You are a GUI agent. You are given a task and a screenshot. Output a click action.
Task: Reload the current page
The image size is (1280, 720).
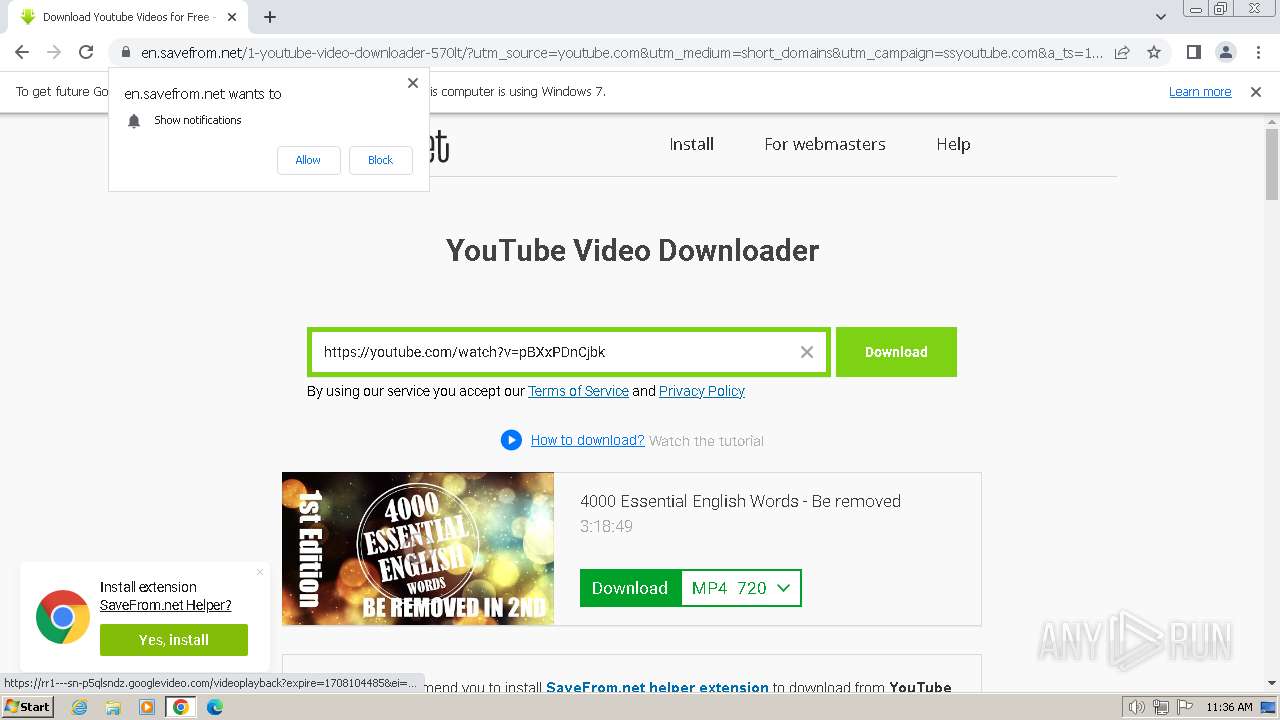86,52
